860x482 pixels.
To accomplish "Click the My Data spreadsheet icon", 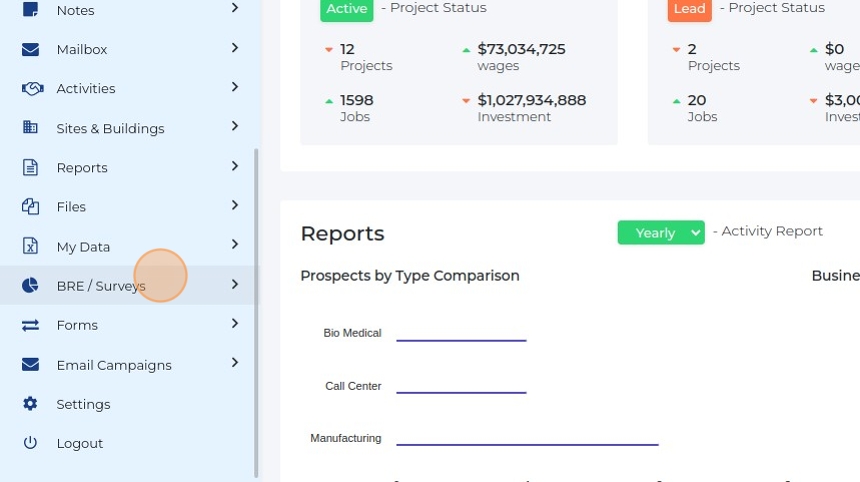I will click(x=31, y=246).
